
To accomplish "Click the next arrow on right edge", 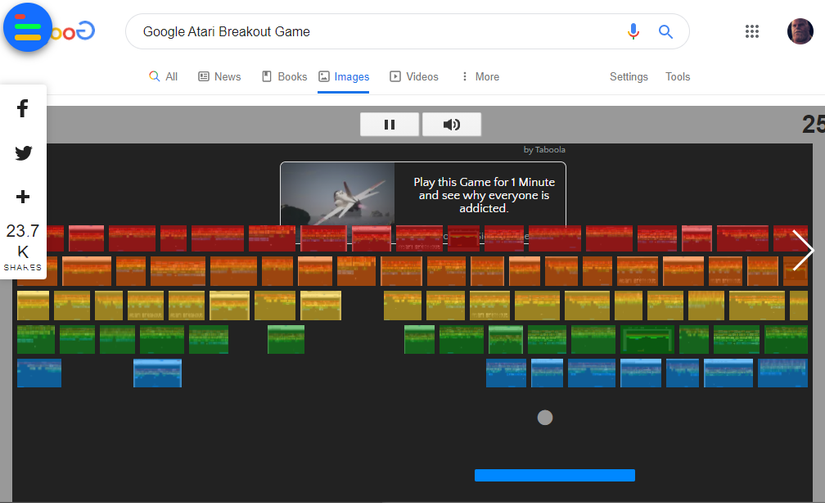I will [x=803, y=250].
